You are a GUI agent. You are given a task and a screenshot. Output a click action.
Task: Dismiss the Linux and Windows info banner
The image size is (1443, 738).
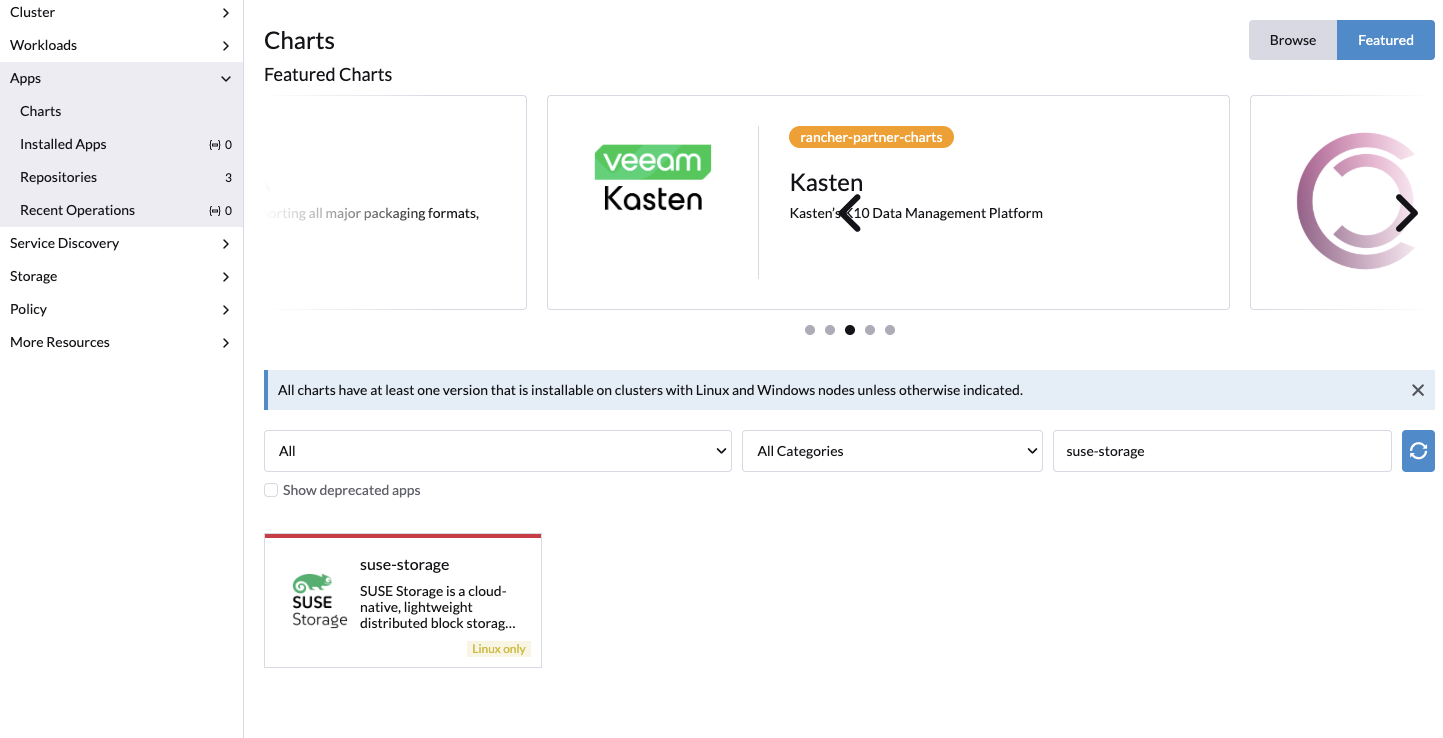click(x=1417, y=390)
